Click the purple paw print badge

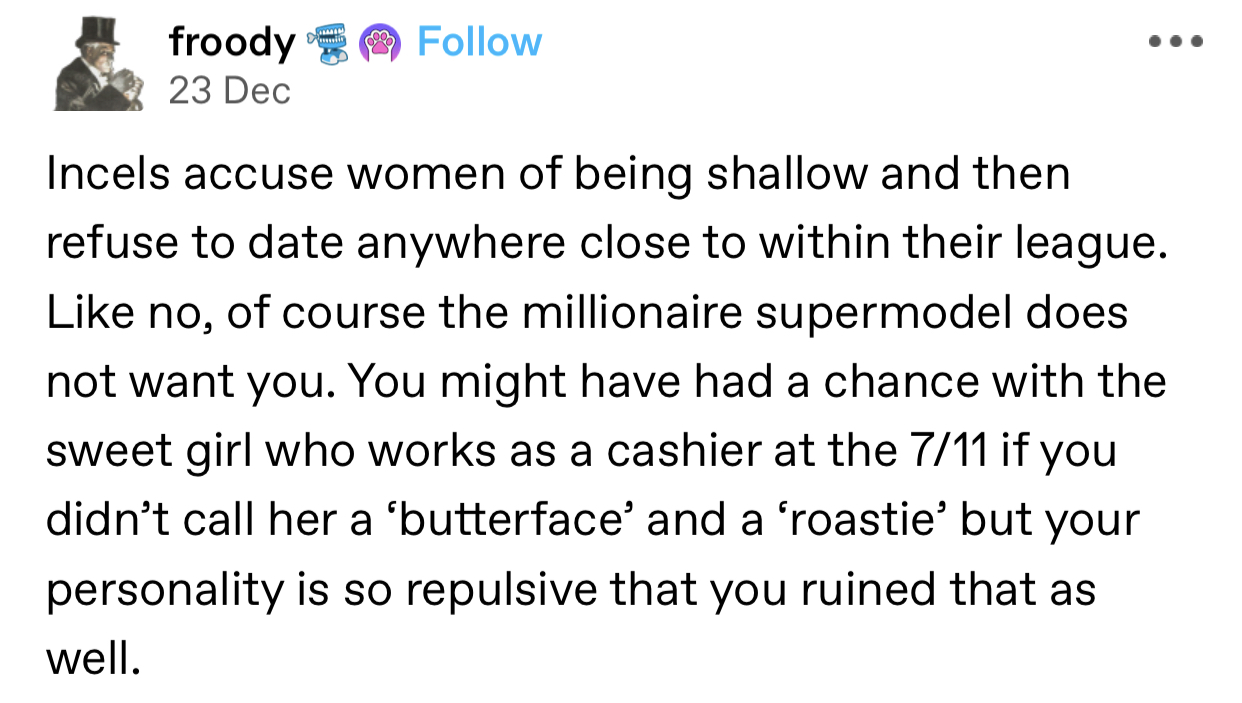click(382, 43)
